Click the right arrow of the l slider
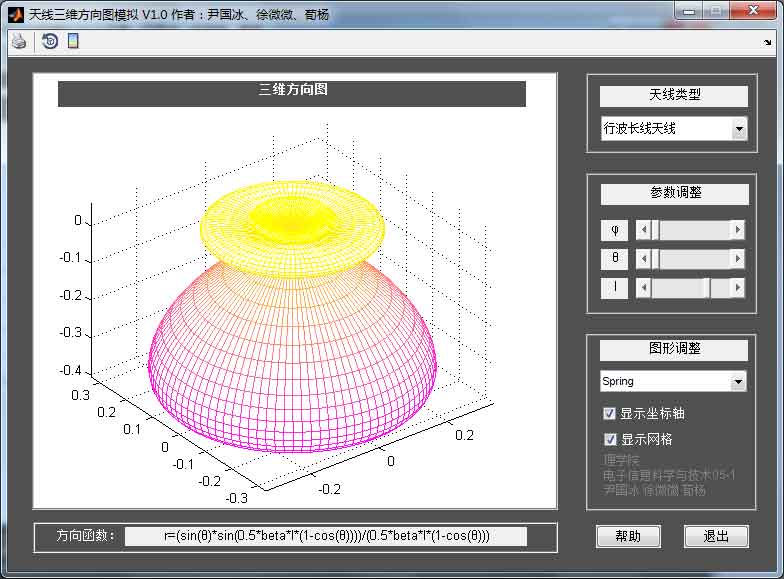 [738, 288]
